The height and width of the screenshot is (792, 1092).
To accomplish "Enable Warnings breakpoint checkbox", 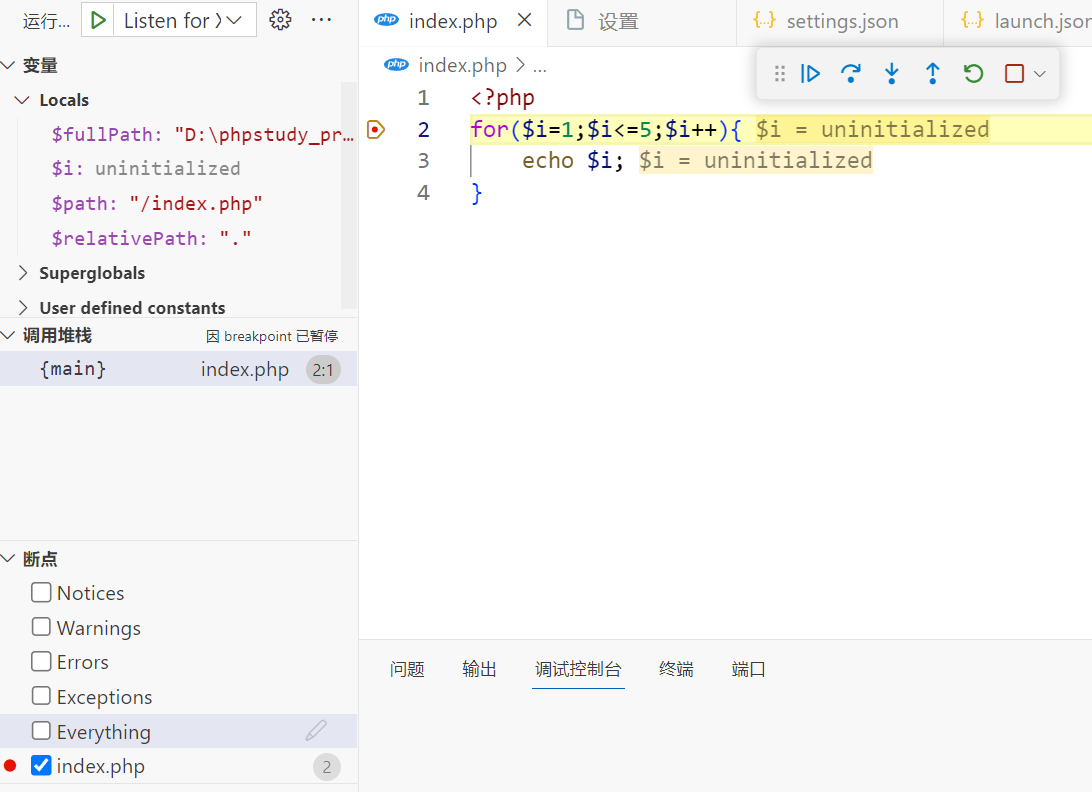I will coord(41,627).
